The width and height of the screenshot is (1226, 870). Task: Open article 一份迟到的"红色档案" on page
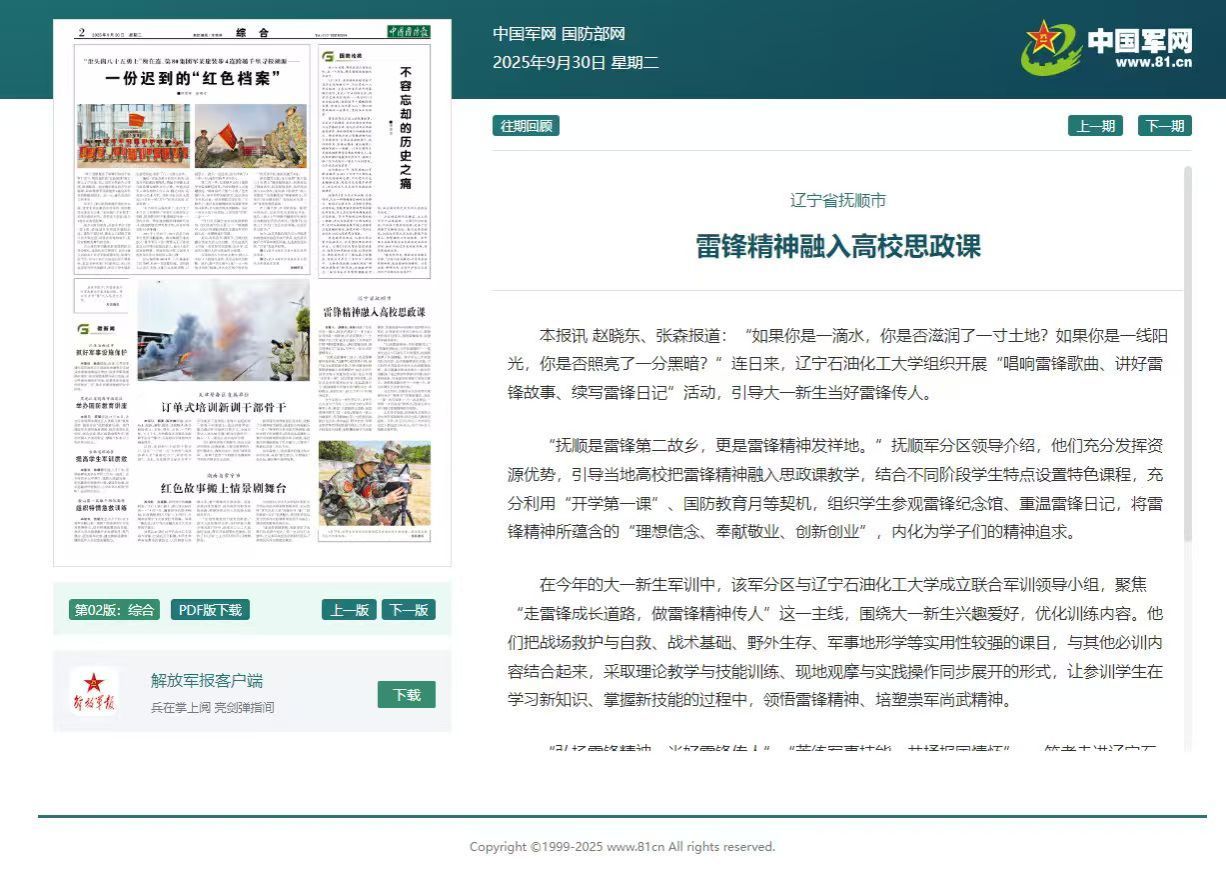click(x=192, y=77)
